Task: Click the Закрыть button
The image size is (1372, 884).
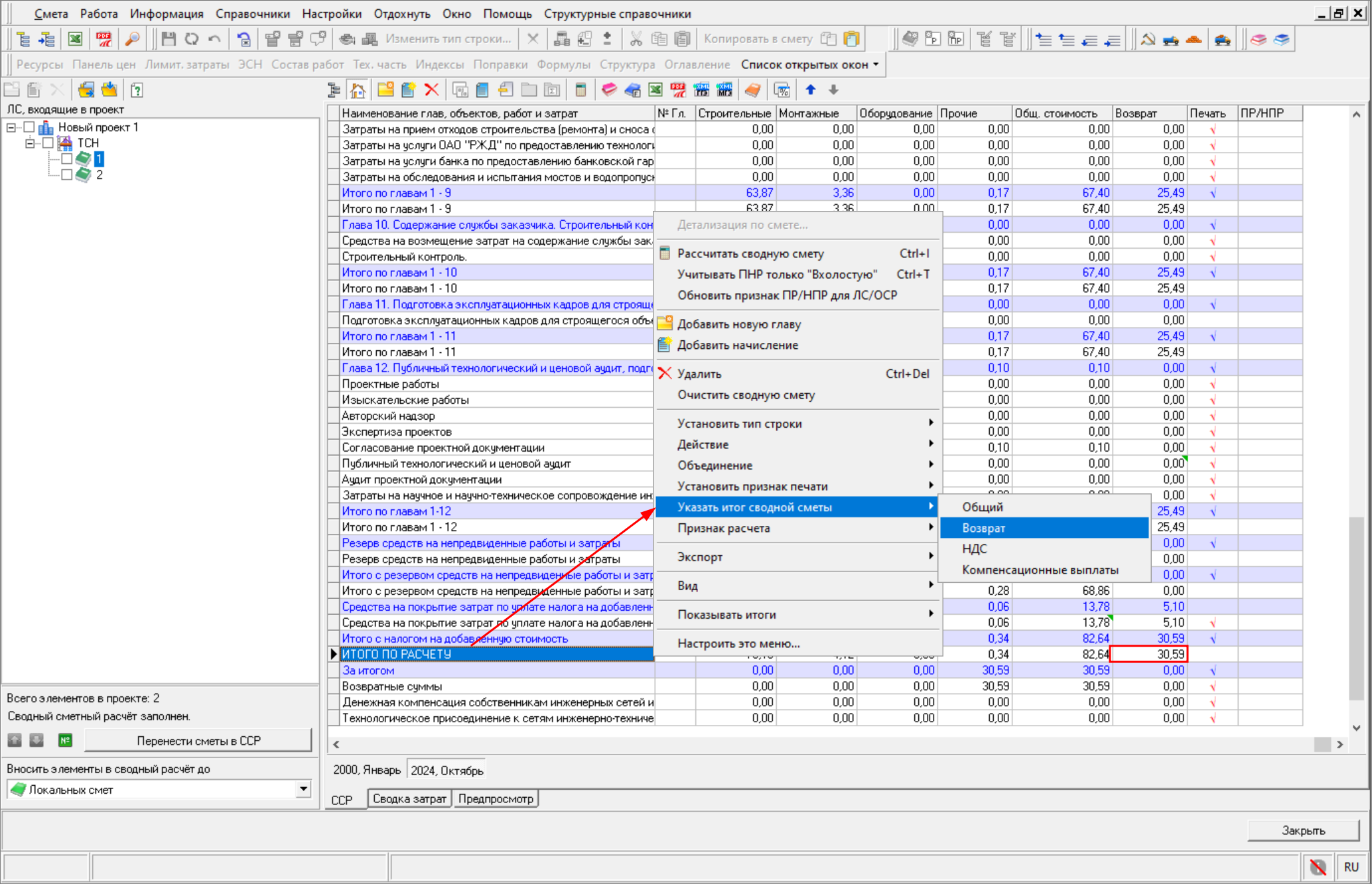Action: [x=1302, y=830]
